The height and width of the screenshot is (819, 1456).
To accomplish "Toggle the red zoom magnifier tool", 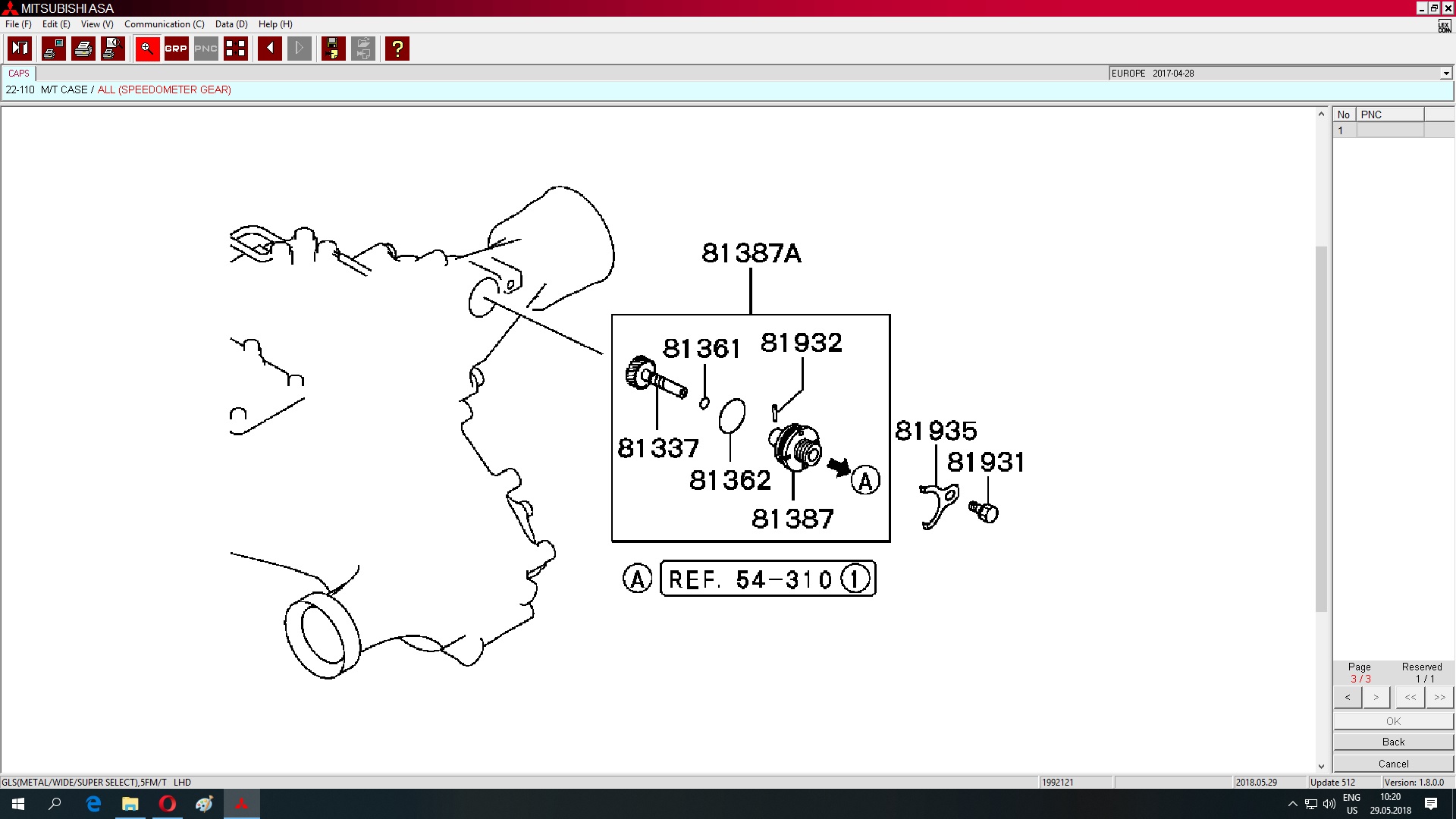I will 147,49.
